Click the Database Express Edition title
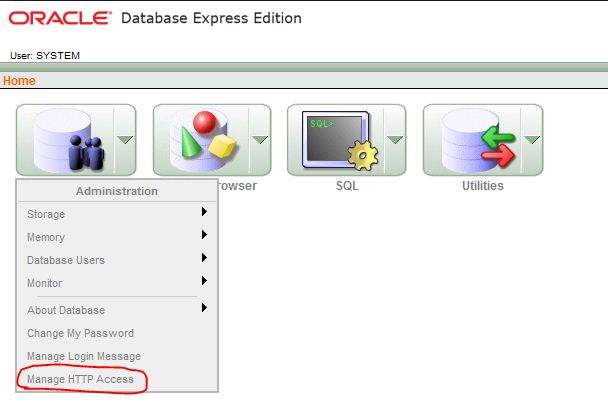Image resolution: width=608 pixels, height=410 pixels. pyautogui.click(x=211, y=18)
